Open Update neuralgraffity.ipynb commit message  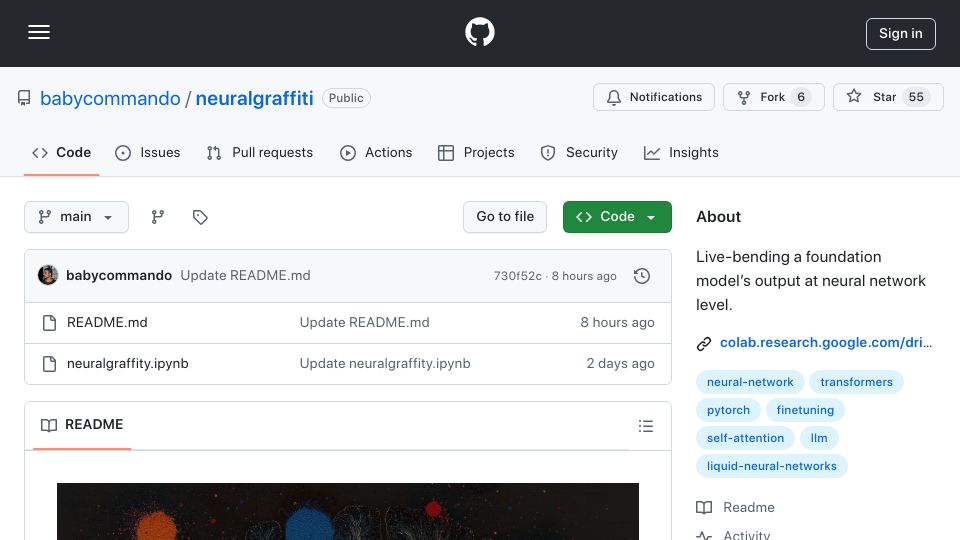384,364
